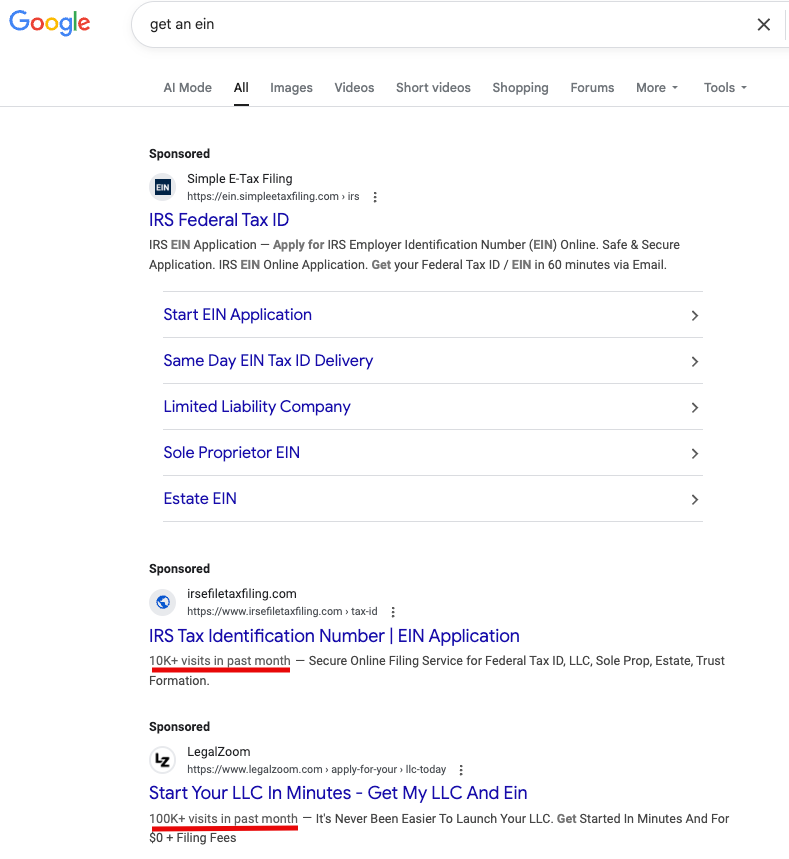Open the Limited Liability Company sitelink
Screen dimensions: 789x859
coord(257,406)
